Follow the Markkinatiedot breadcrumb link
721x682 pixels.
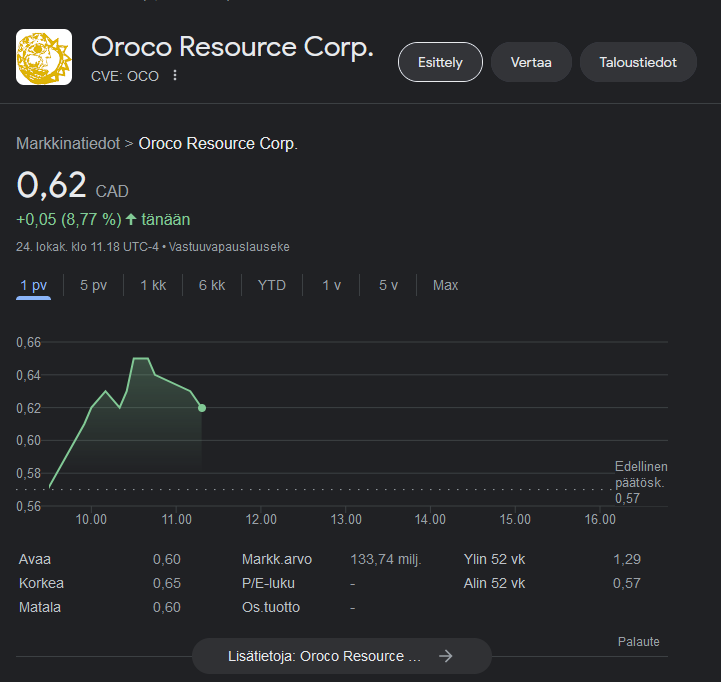tap(68, 143)
